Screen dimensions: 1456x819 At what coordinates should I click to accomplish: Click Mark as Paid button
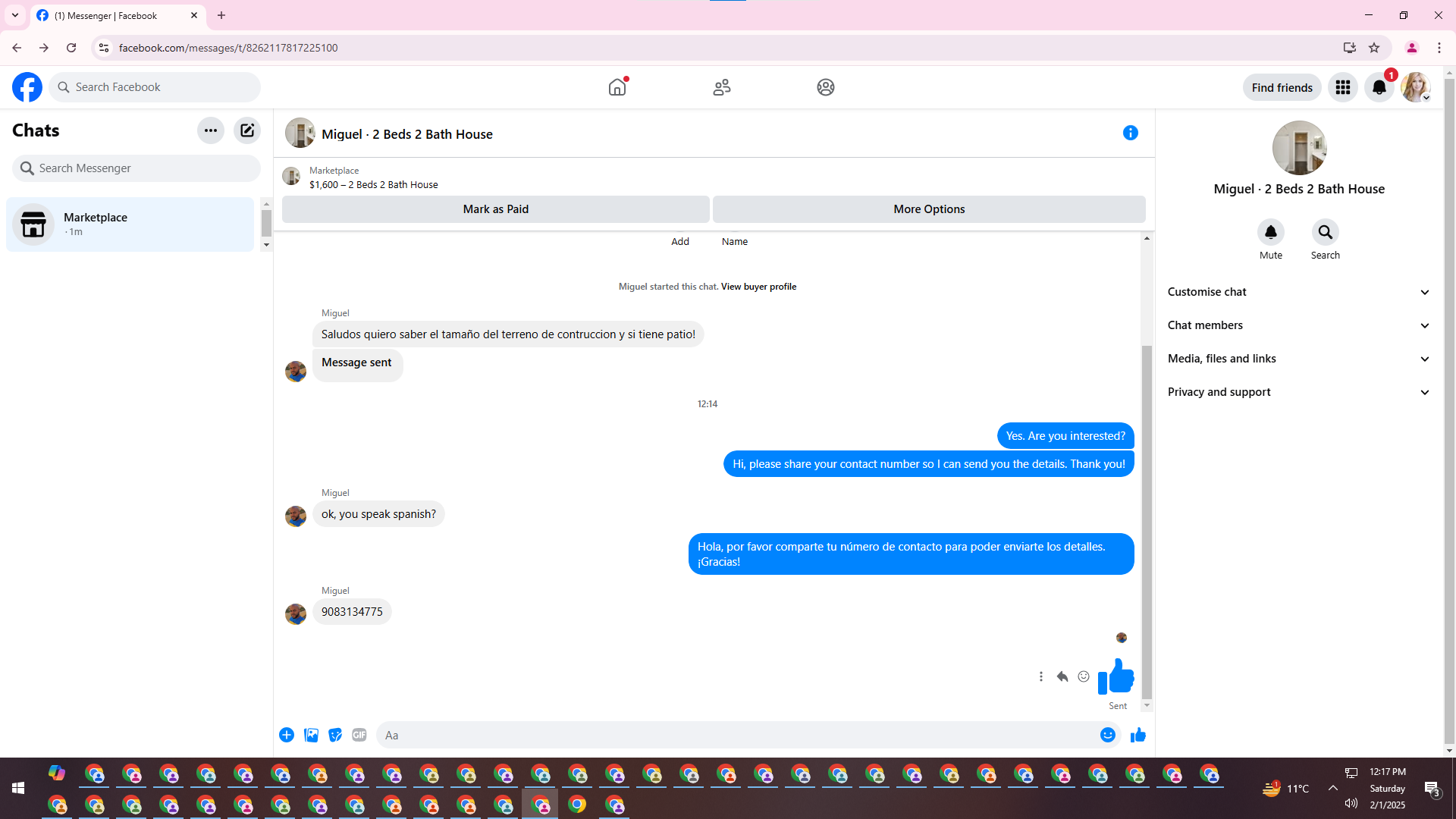pos(496,209)
